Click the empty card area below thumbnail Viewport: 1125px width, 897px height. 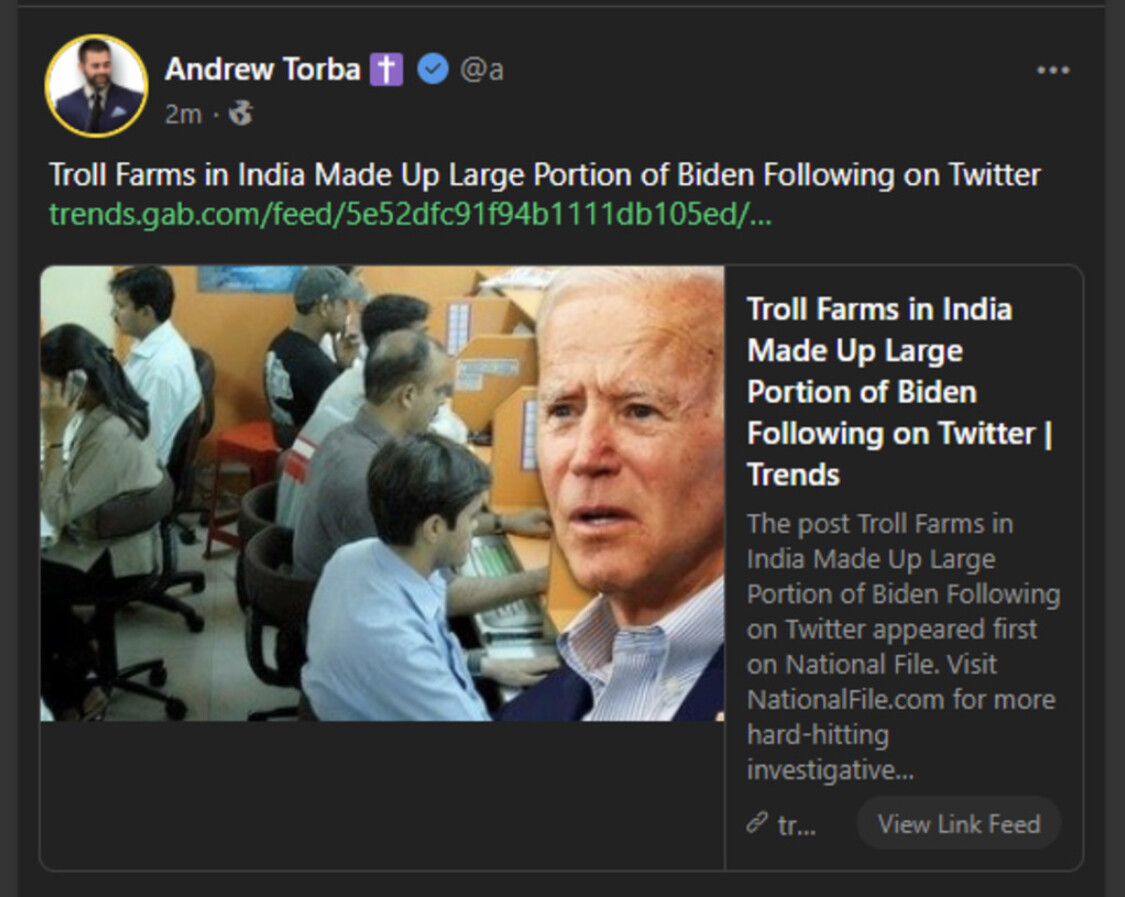pyautogui.click(x=380, y=794)
